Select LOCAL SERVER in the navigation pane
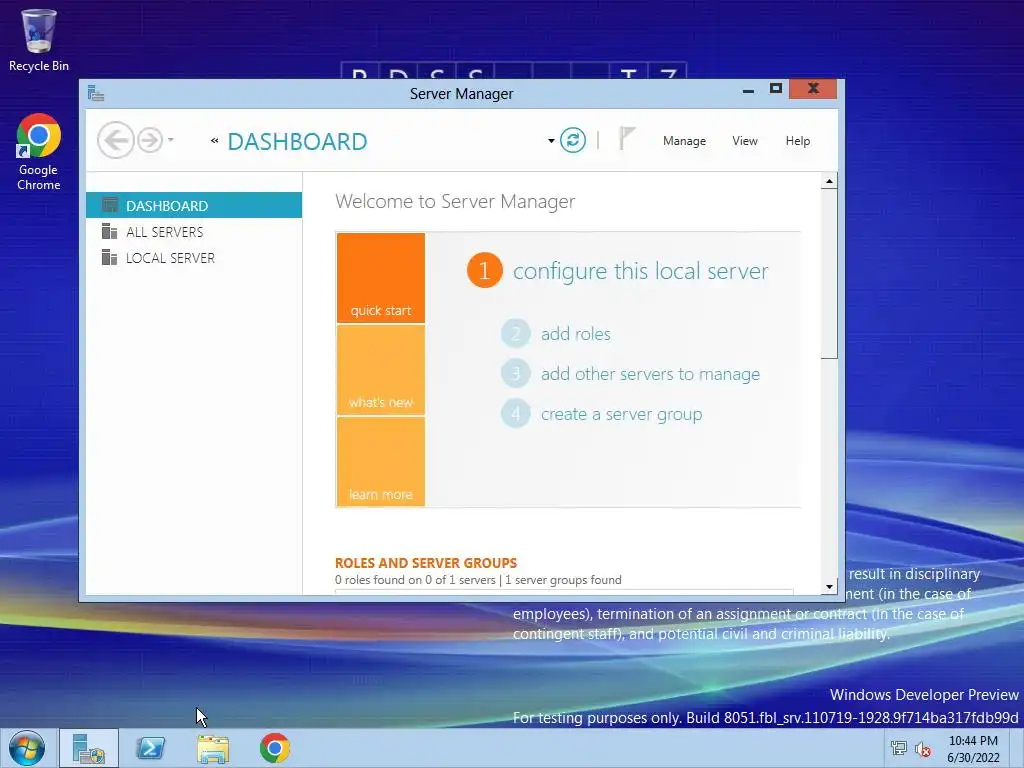Viewport: 1024px width, 768px height. [x=194, y=258]
